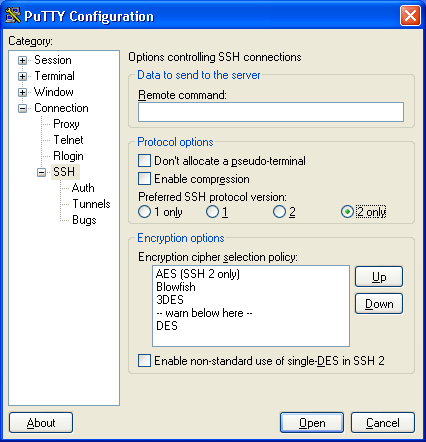This screenshot has width=426, height=442.
Task: Select the SSH category item
Action: [x=64, y=172]
